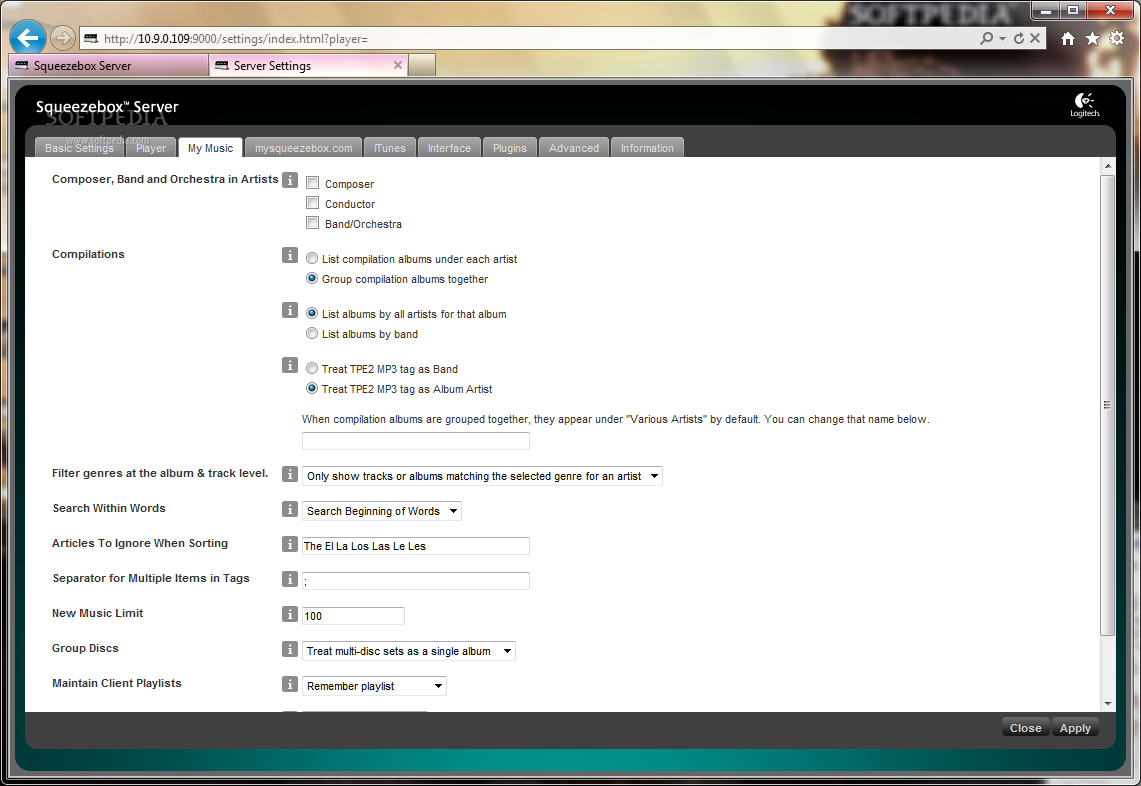Select the My Music tab
The height and width of the screenshot is (786, 1141).
point(210,148)
